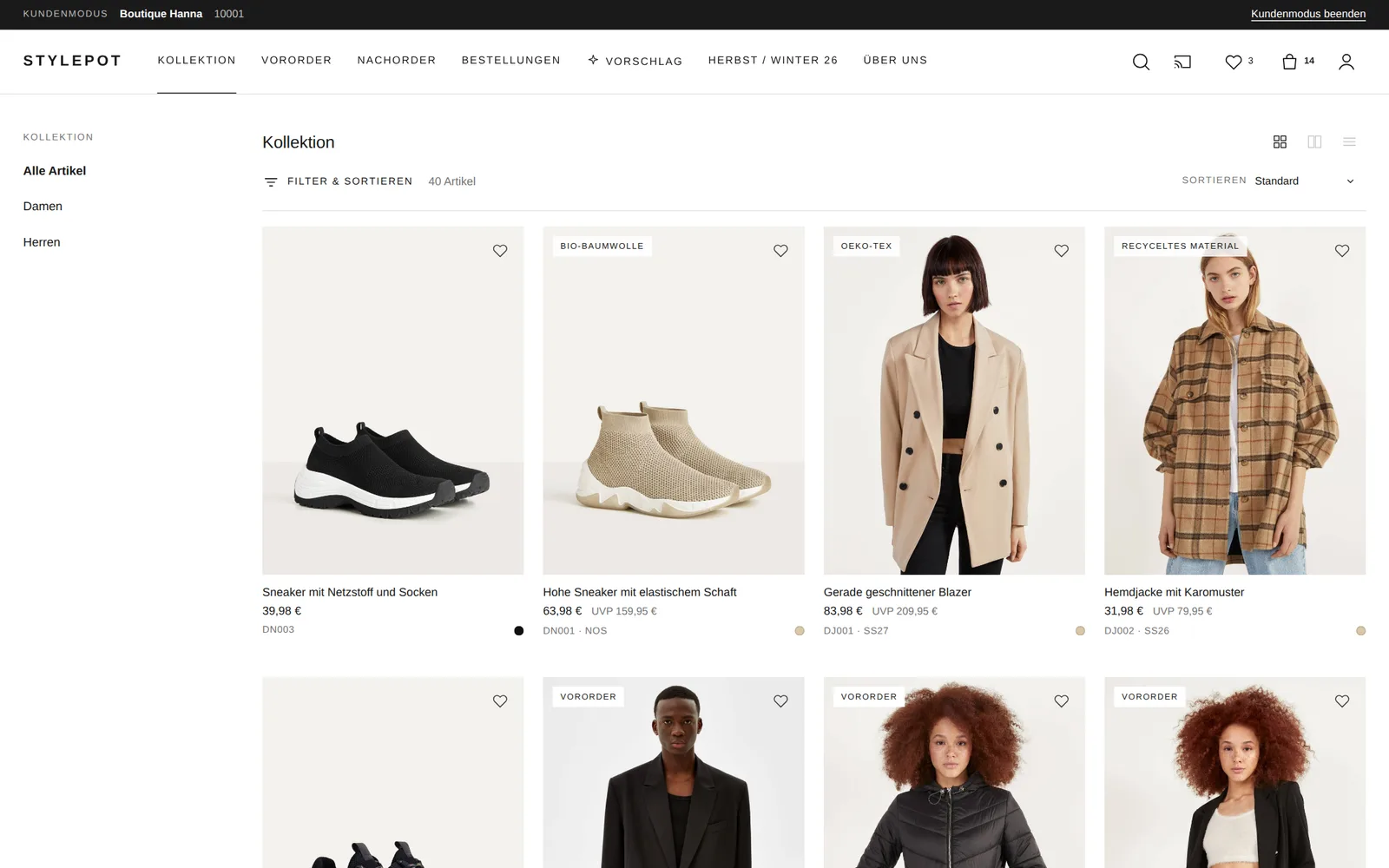Click the 40 Artikel count
Screen dimensions: 1389x868
[451, 181]
